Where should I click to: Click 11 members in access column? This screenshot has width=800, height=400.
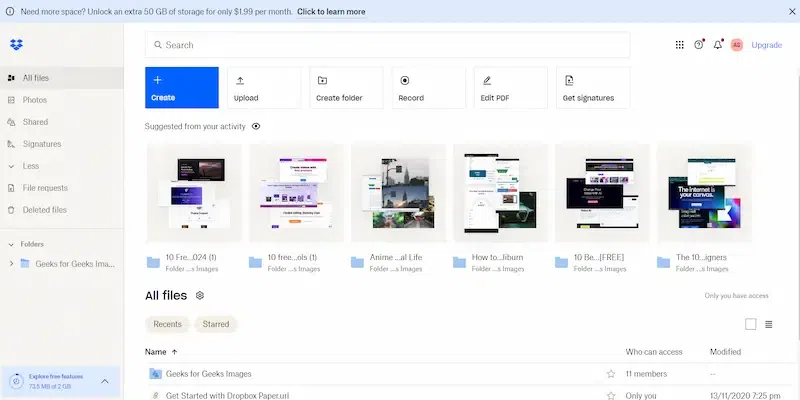pos(646,374)
